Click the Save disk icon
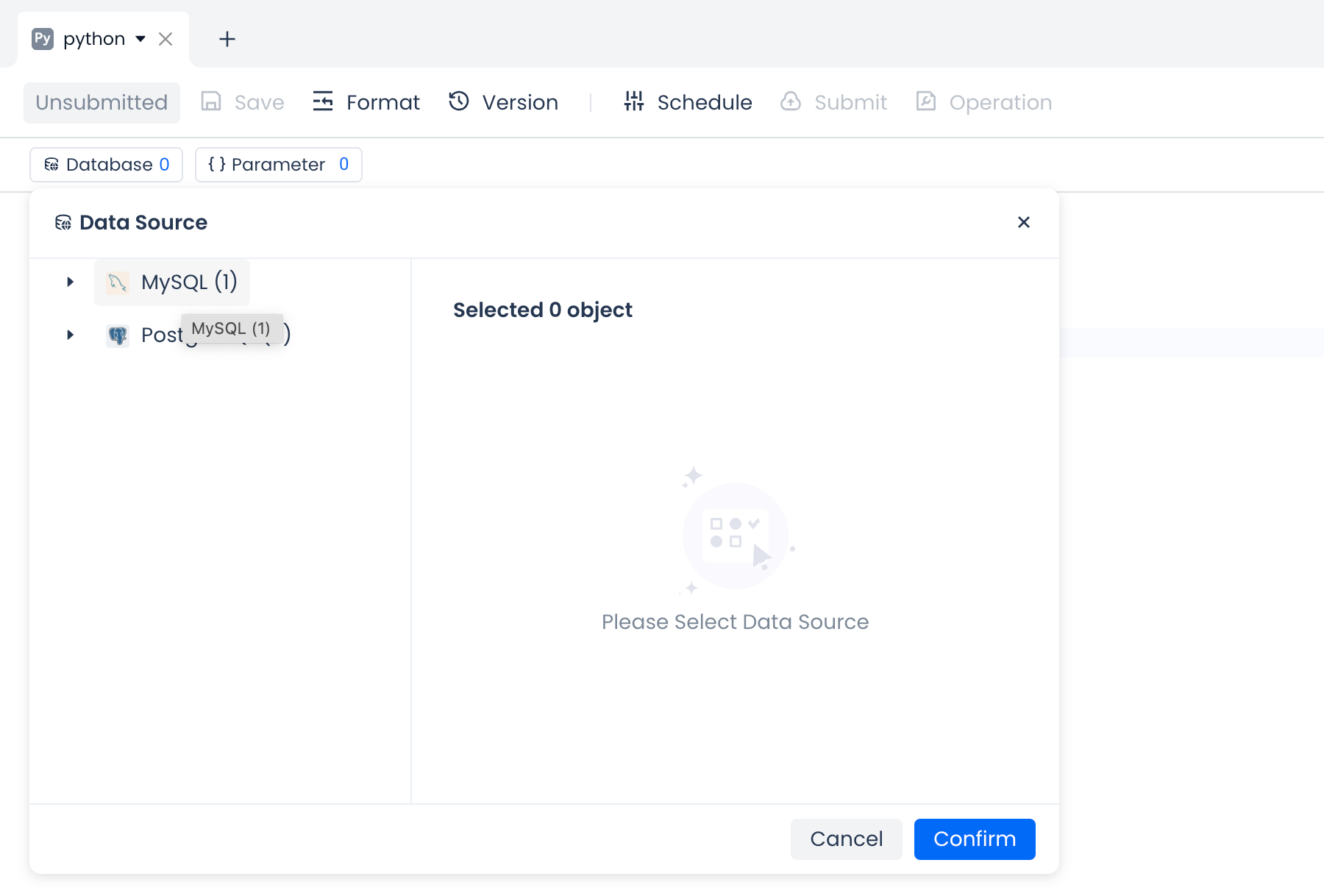1324x896 pixels. (x=211, y=102)
